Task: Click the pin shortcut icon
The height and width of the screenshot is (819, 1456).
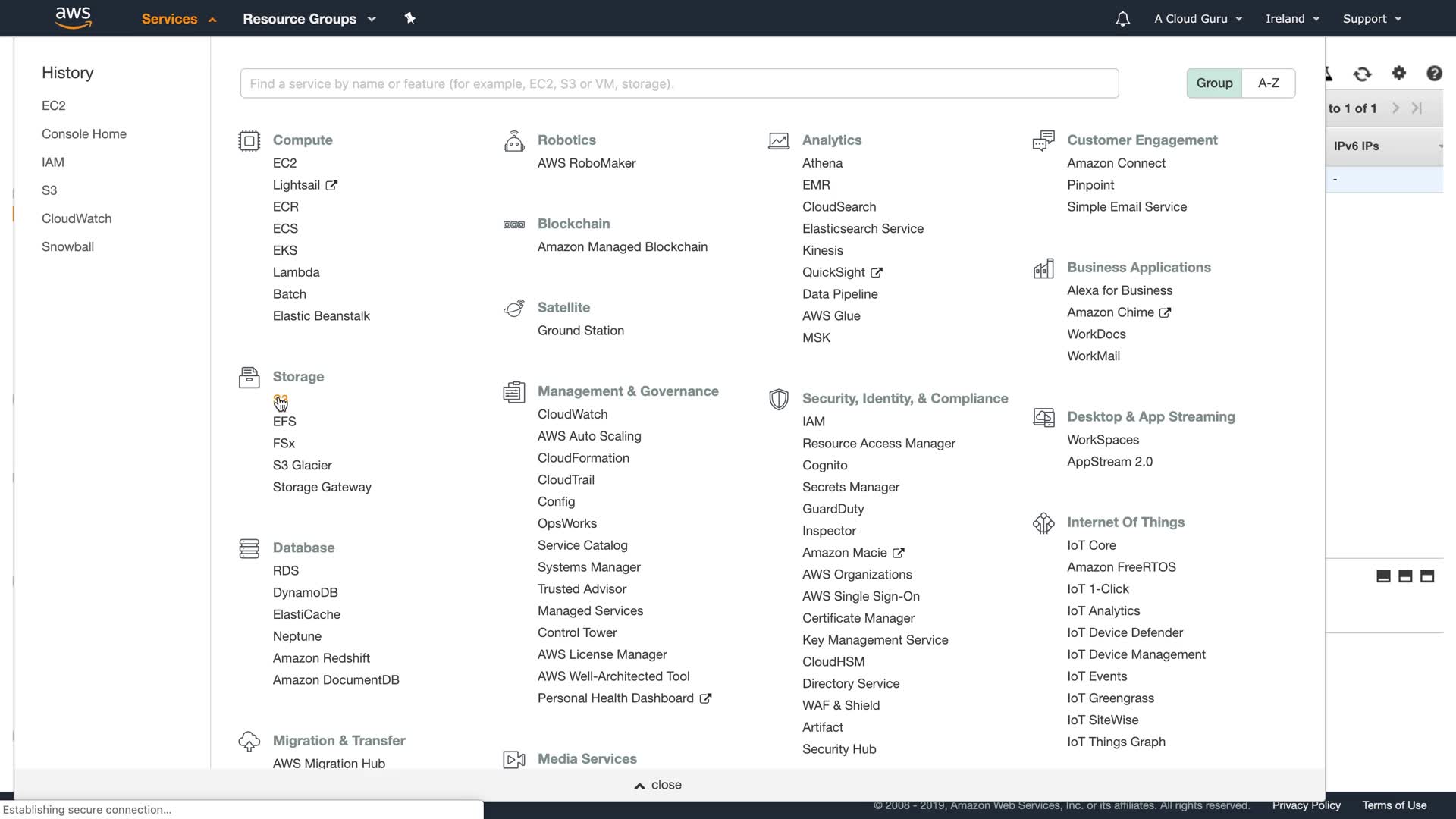Action: (x=410, y=18)
